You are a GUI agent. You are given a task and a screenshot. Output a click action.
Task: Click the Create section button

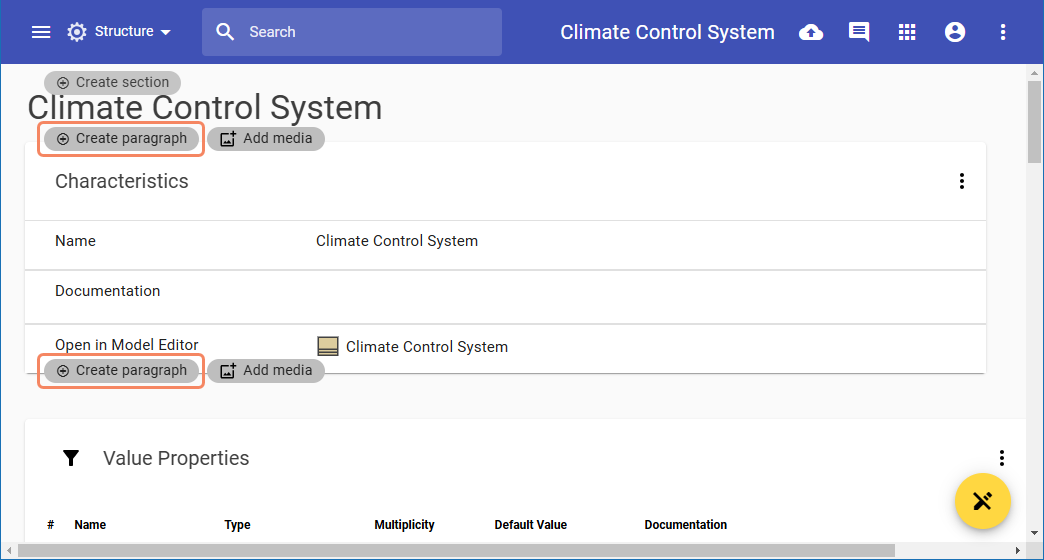click(113, 83)
